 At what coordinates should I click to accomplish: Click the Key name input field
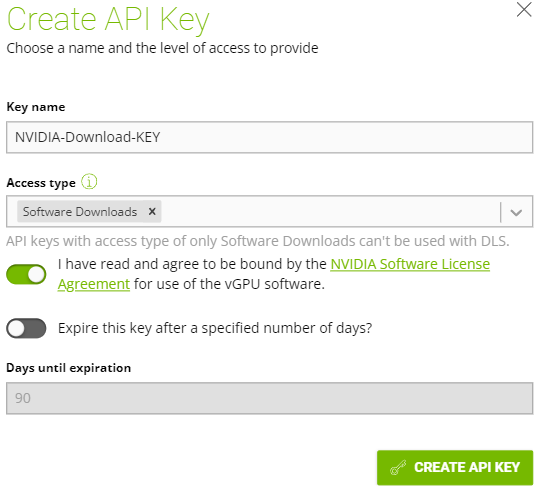point(269,137)
